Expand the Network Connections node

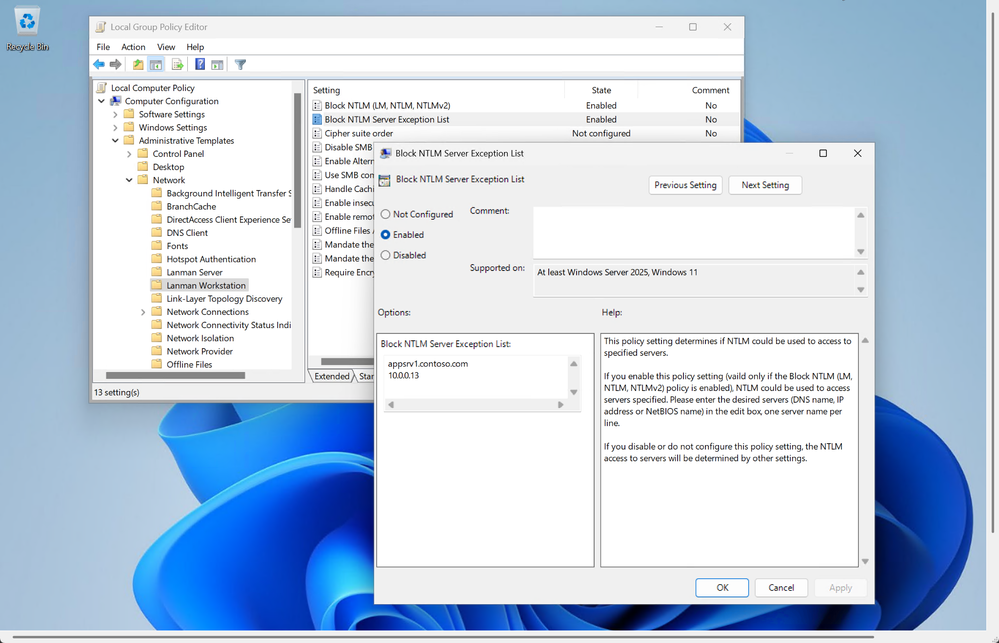tap(143, 312)
